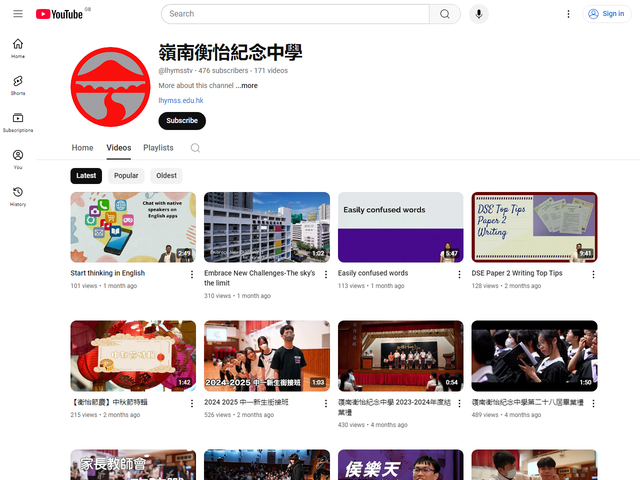This screenshot has height=480, width=640.
Task: Subscribe to the channel
Action: (182, 121)
